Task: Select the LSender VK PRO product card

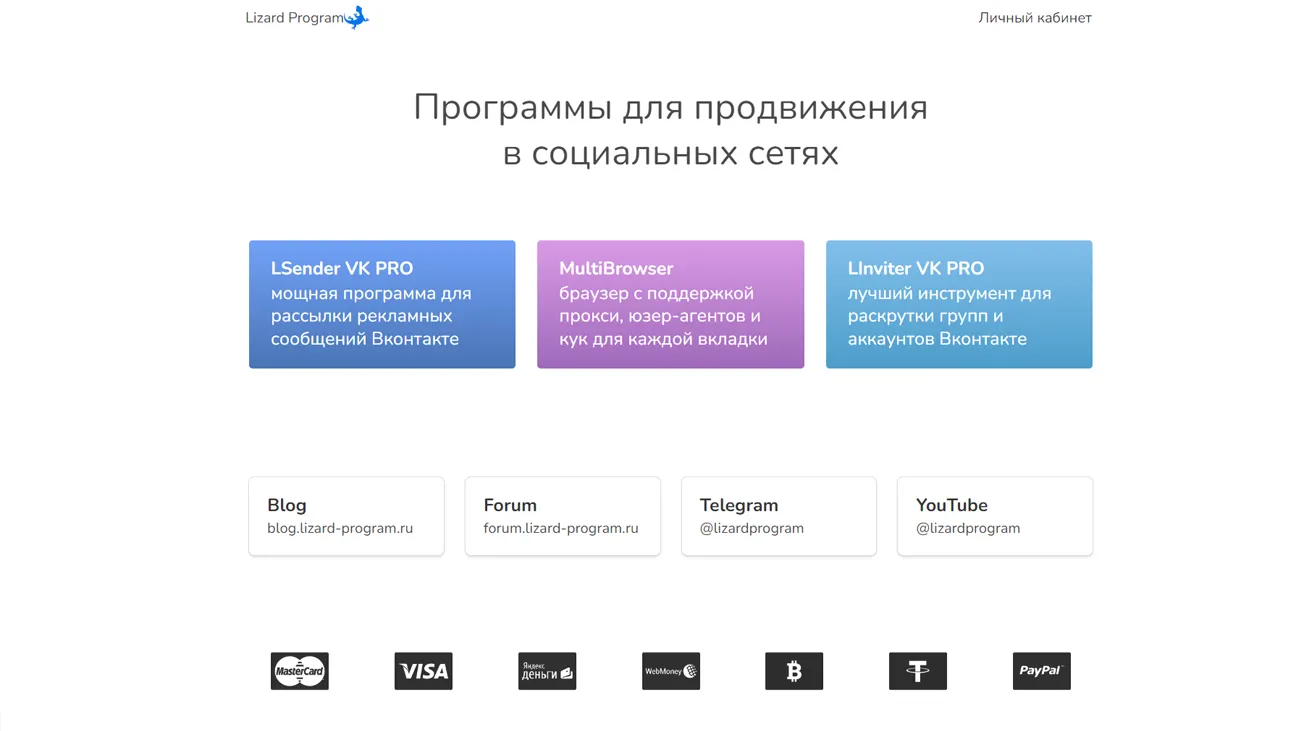Action: pos(382,304)
